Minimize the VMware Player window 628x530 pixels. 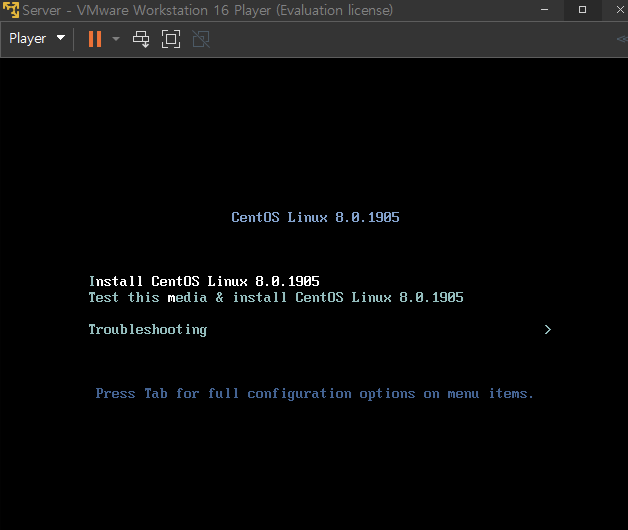pyautogui.click(x=544, y=10)
